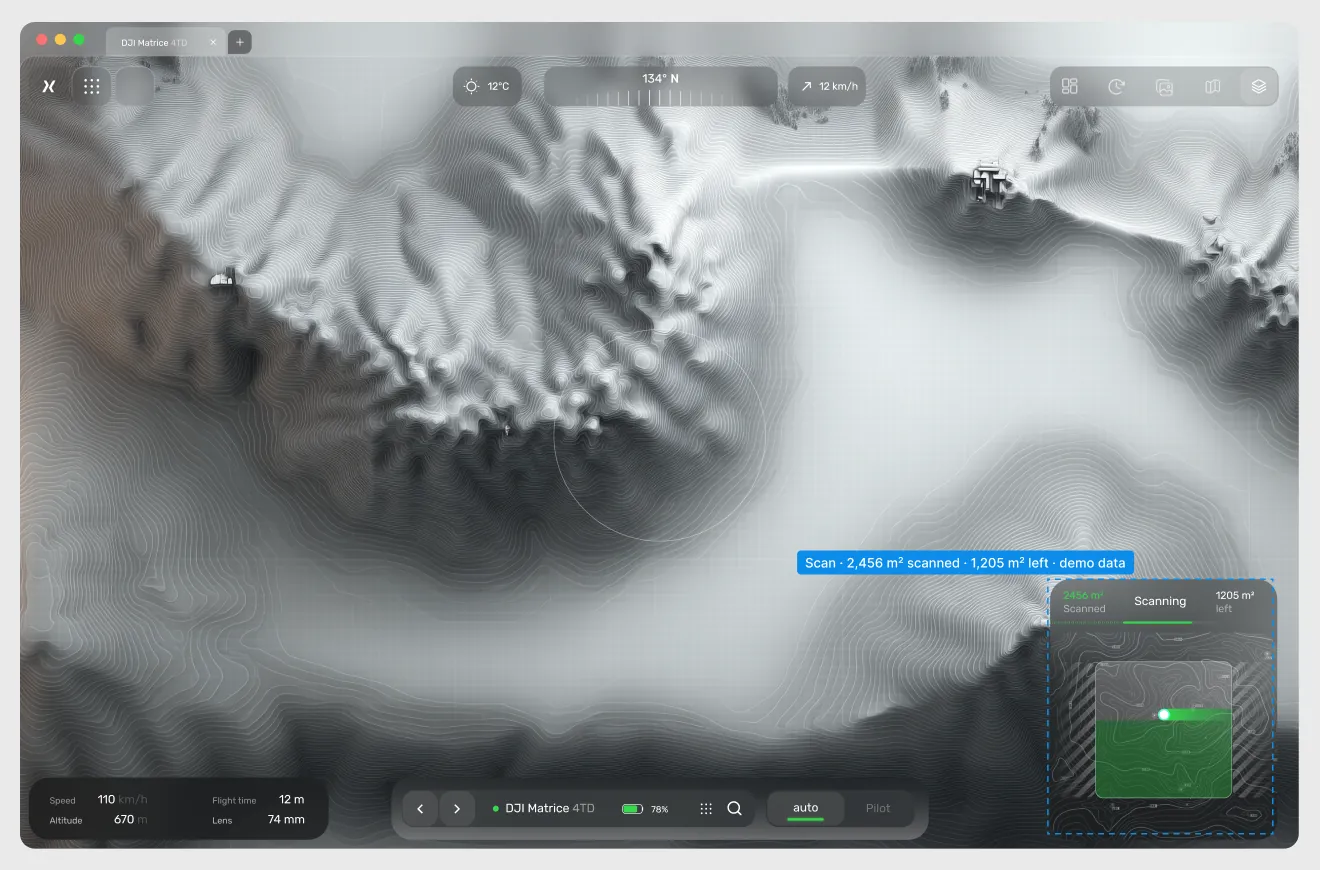Screen dimensions: 1320x870
Task: Click the green battery icon
Action: (632, 809)
